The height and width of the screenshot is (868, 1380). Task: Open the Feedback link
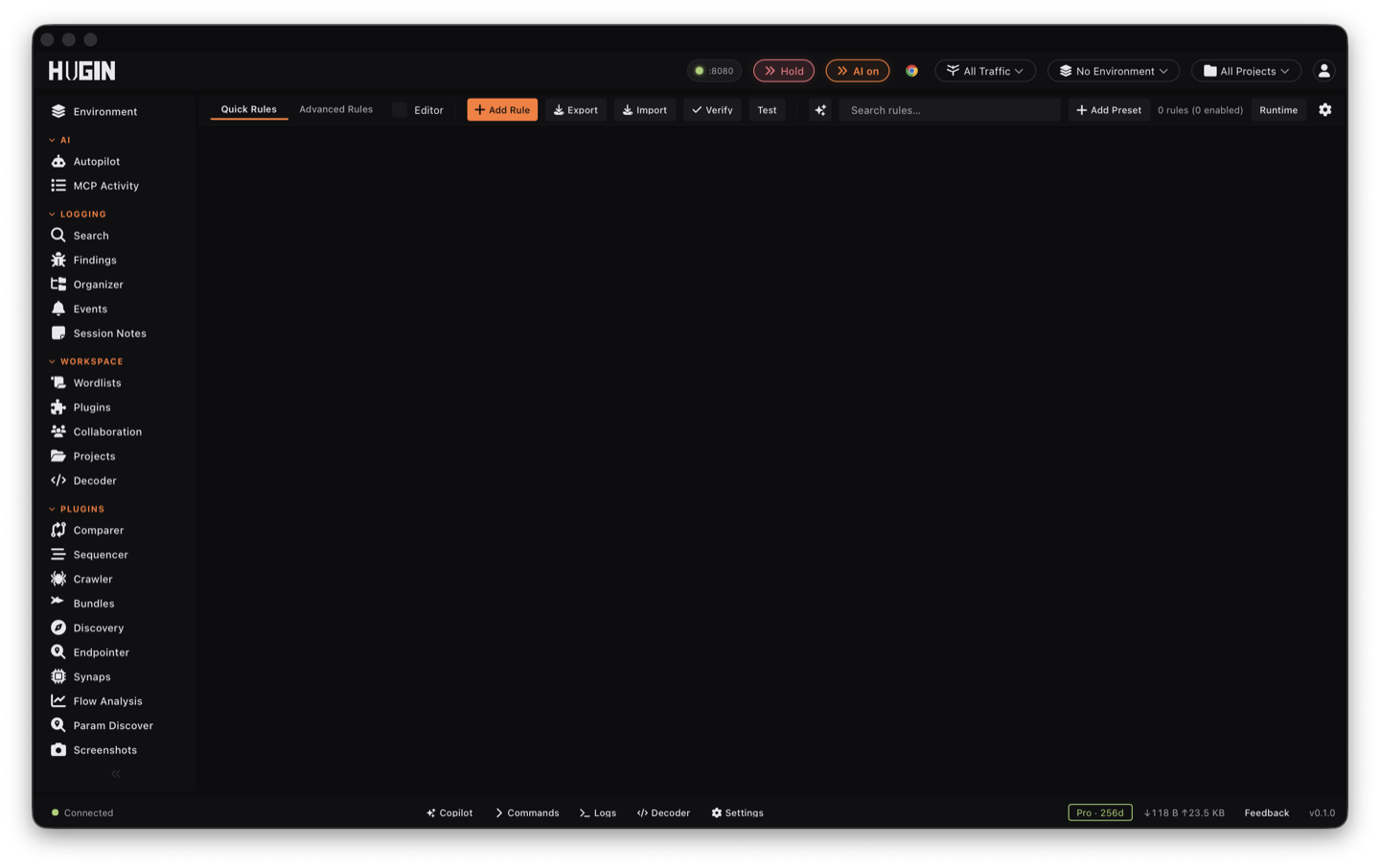click(1267, 812)
